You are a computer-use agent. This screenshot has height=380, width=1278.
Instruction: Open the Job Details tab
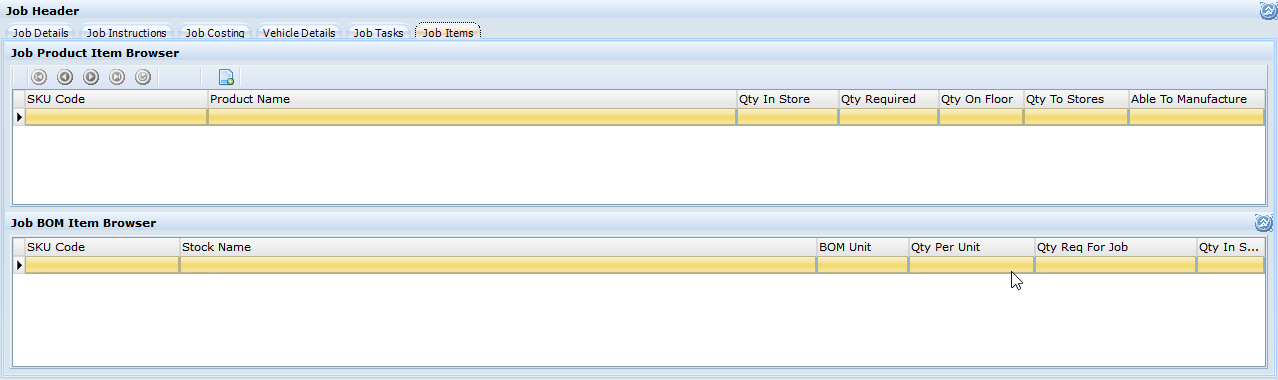41,33
